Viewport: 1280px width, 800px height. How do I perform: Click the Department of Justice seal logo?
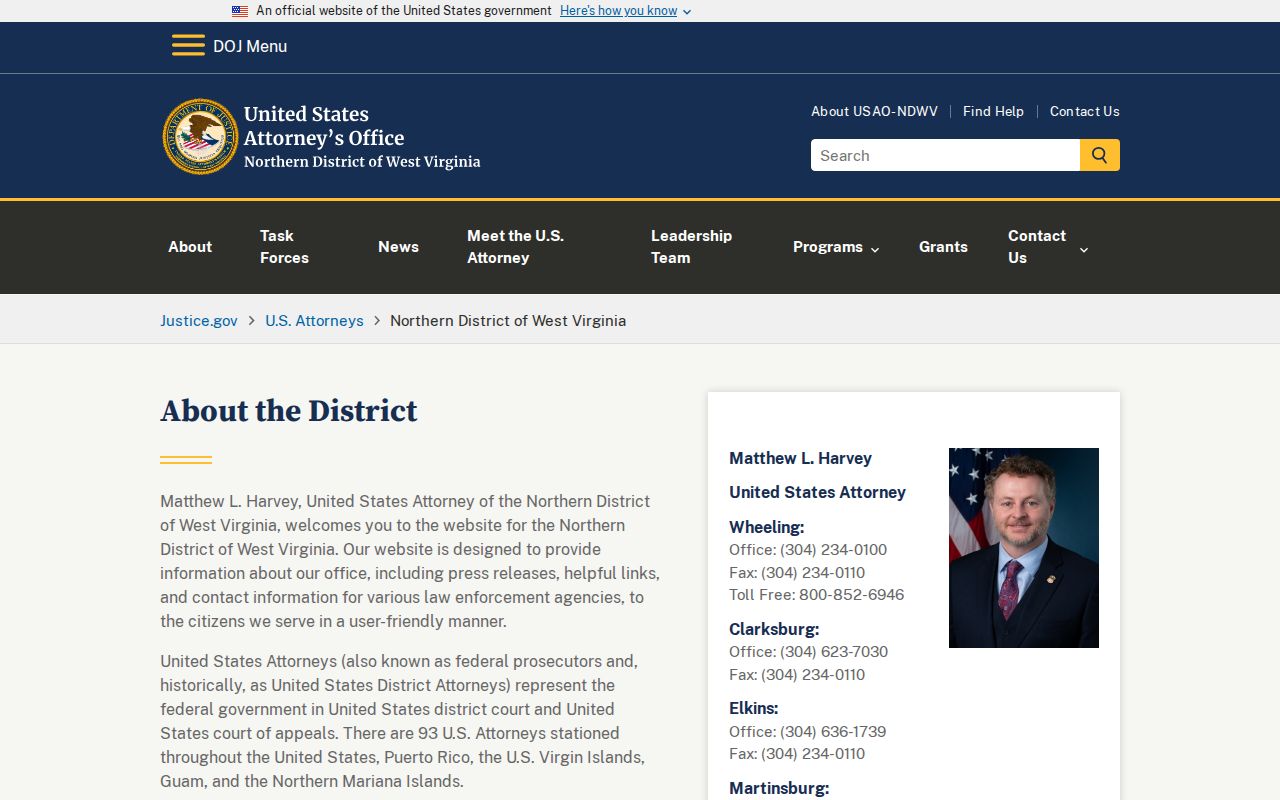[201, 137]
